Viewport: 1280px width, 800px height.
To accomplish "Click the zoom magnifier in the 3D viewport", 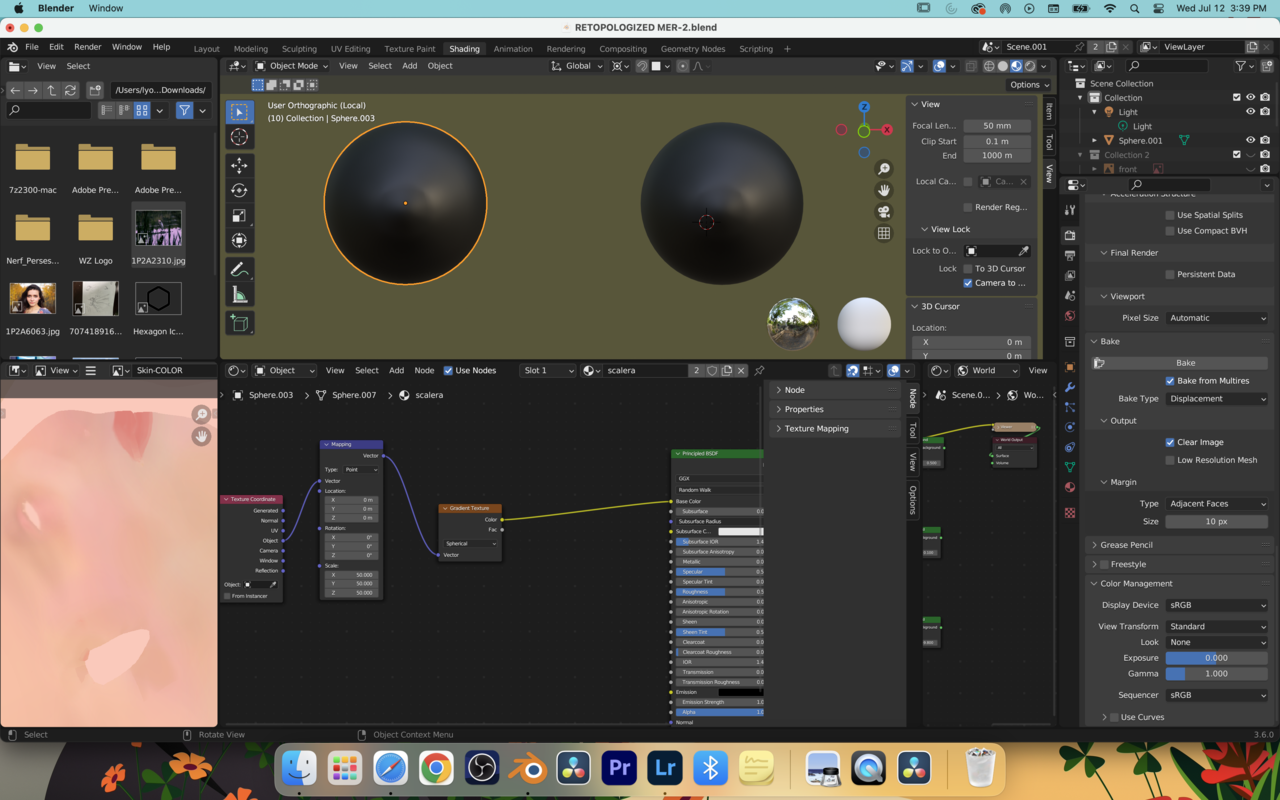I will point(884,169).
